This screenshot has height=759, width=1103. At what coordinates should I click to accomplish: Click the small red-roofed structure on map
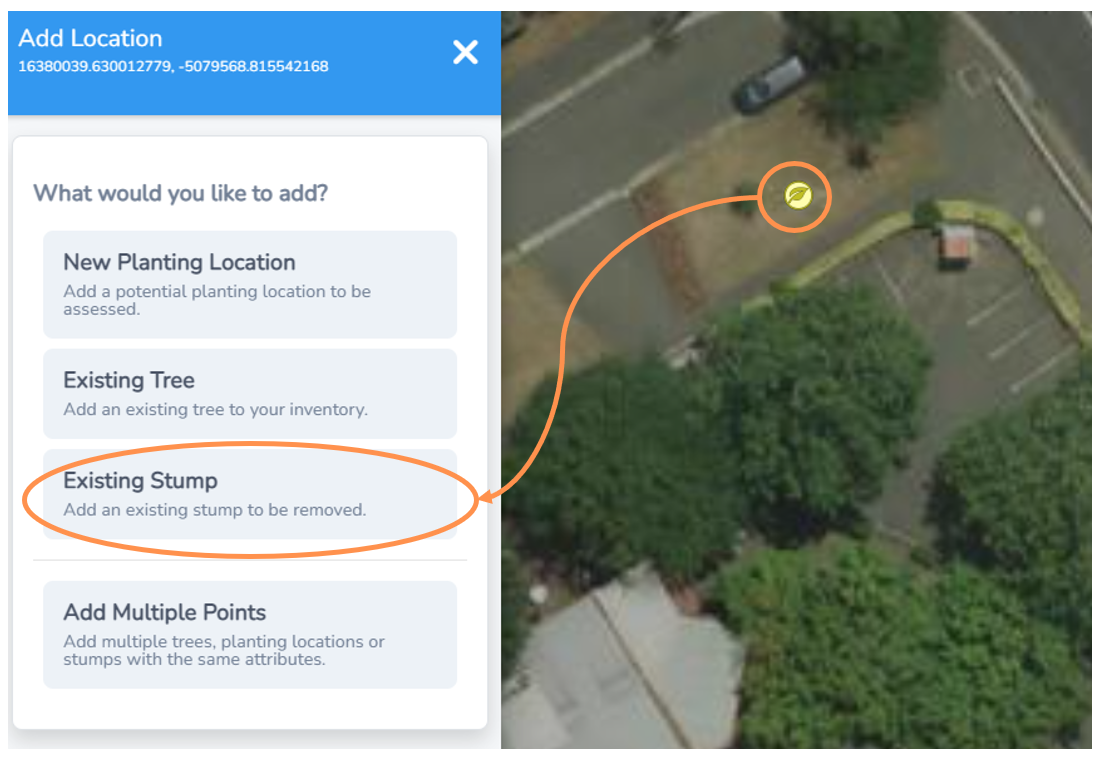955,245
